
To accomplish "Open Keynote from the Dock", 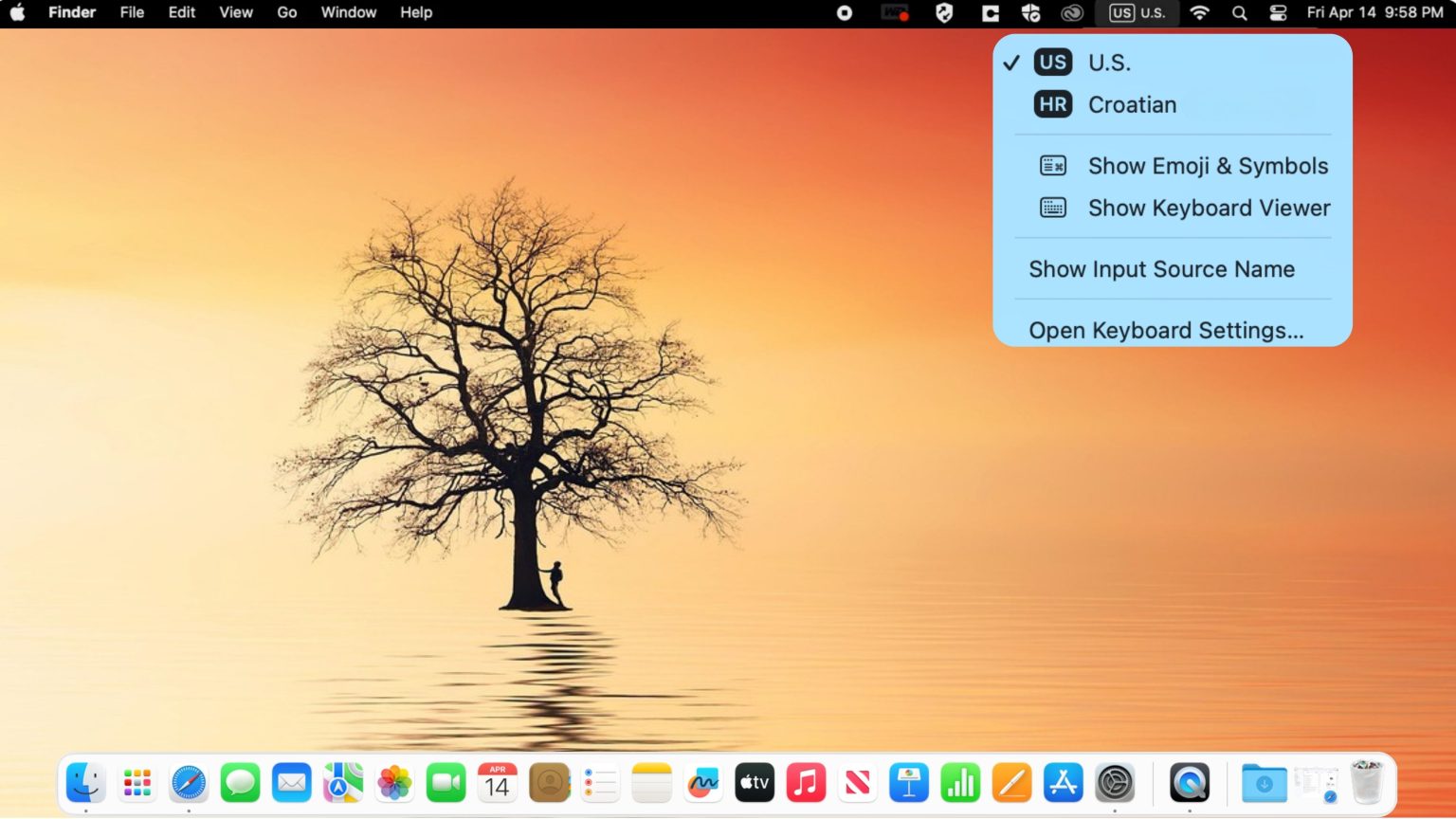I will tap(908, 782).
